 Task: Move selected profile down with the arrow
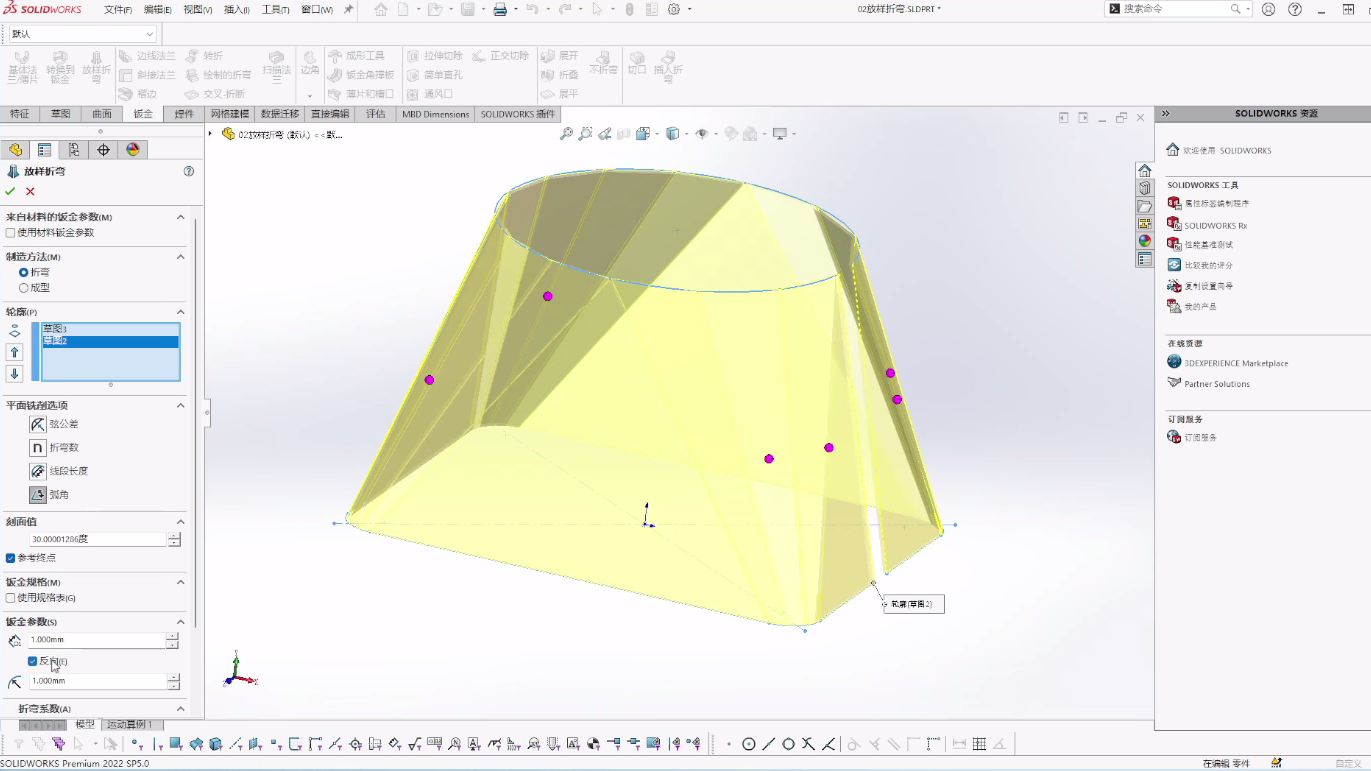click(x=14, y=374)
